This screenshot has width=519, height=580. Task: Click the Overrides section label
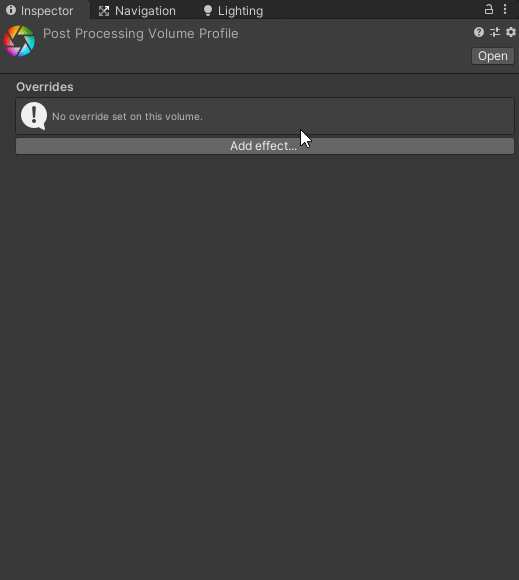coord(45,87)
